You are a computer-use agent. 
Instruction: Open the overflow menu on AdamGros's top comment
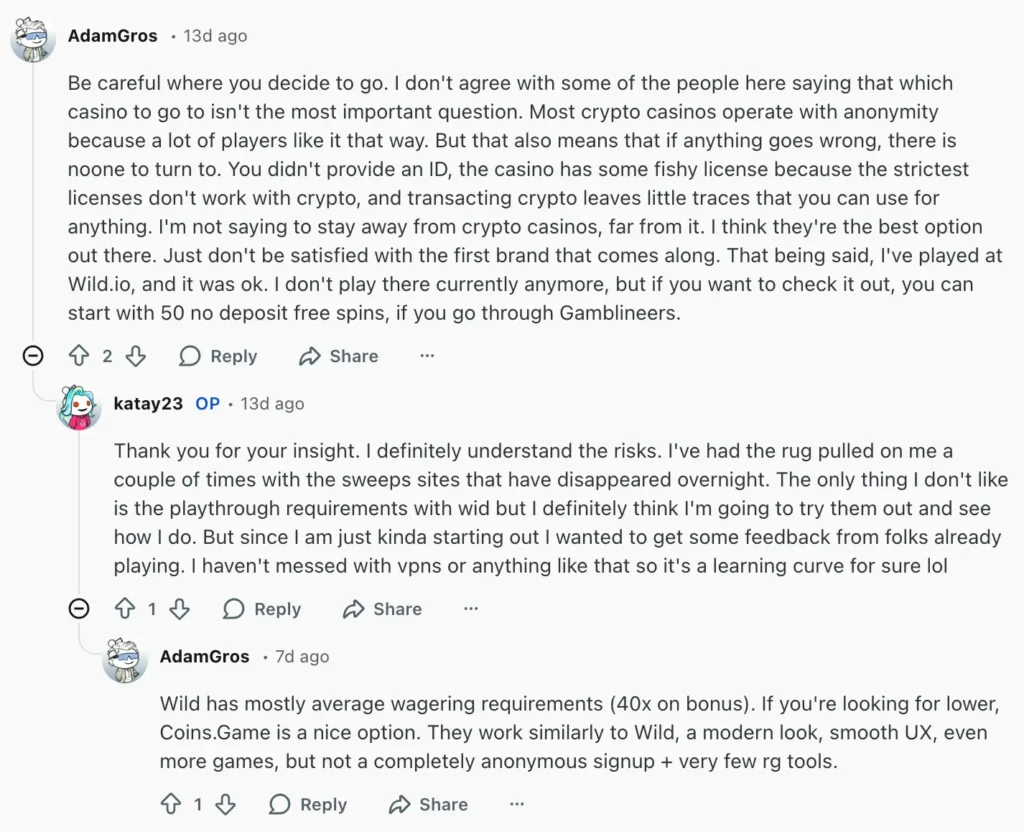click(x=428, y=356)
